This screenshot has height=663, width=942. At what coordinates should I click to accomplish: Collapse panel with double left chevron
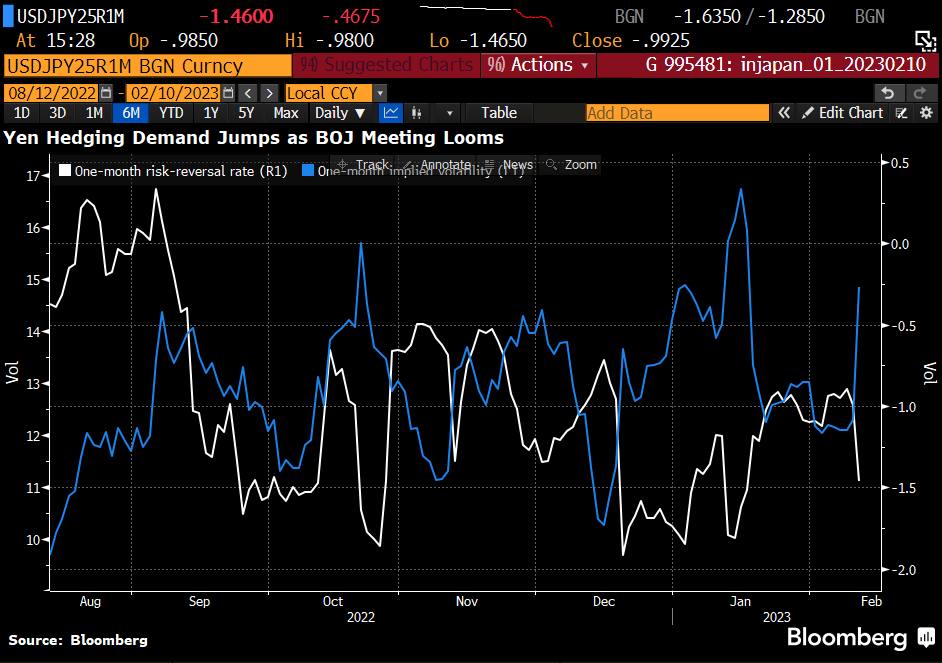click(x=784, y=113)
